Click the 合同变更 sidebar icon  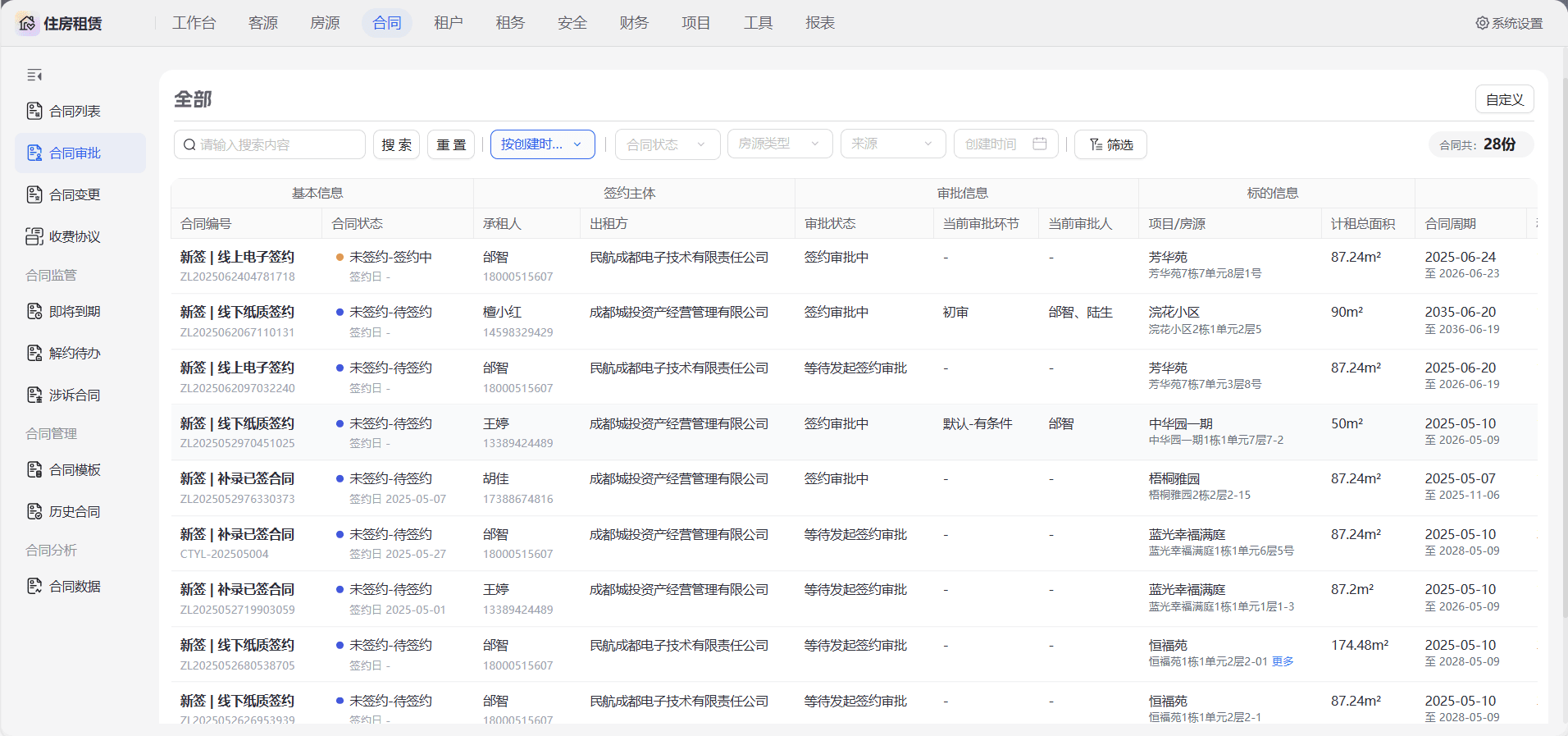pos(34,194)
